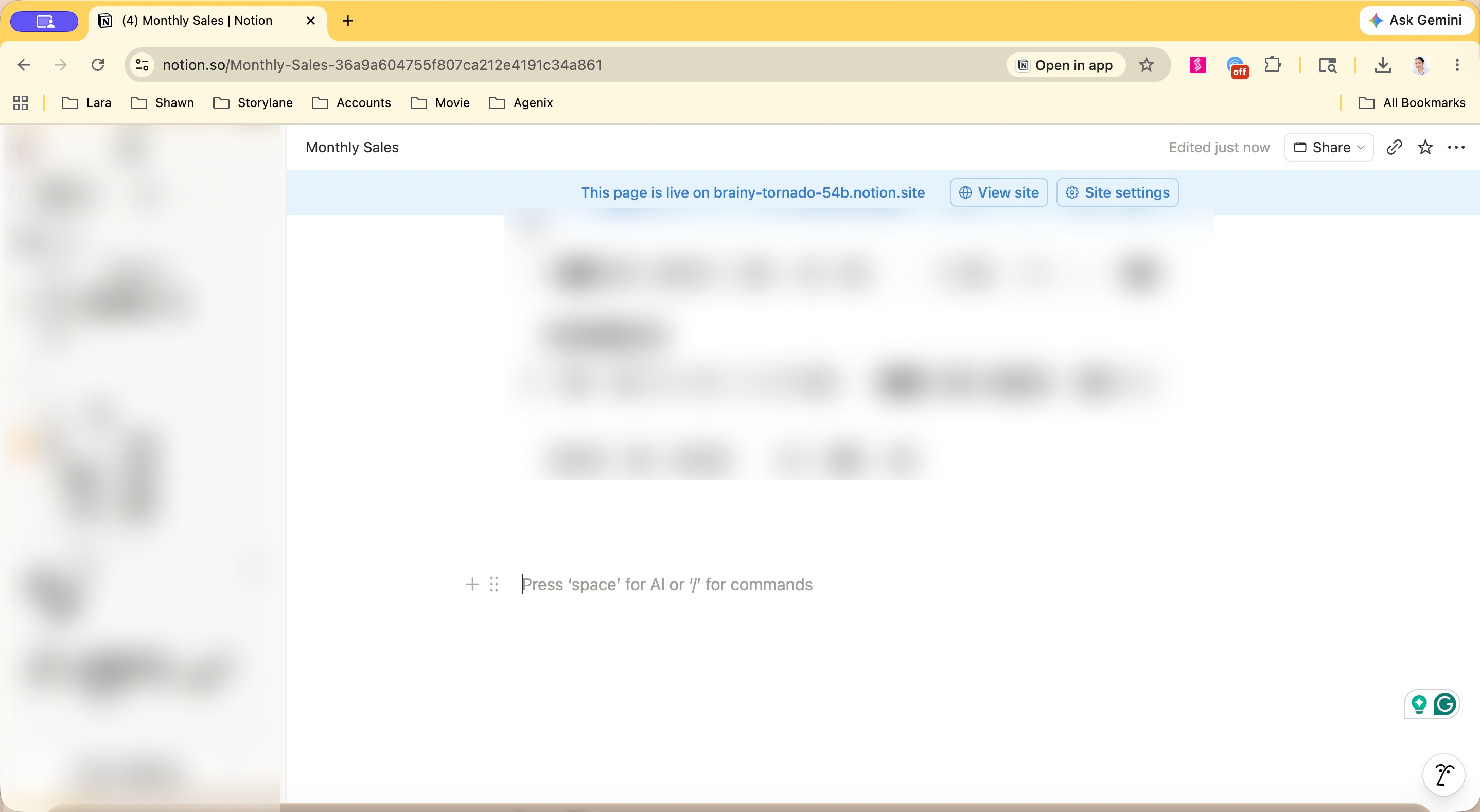Viewport: 1480px width, 812px height.
Task: Reload the Notion page
Action: pos(98,65)
